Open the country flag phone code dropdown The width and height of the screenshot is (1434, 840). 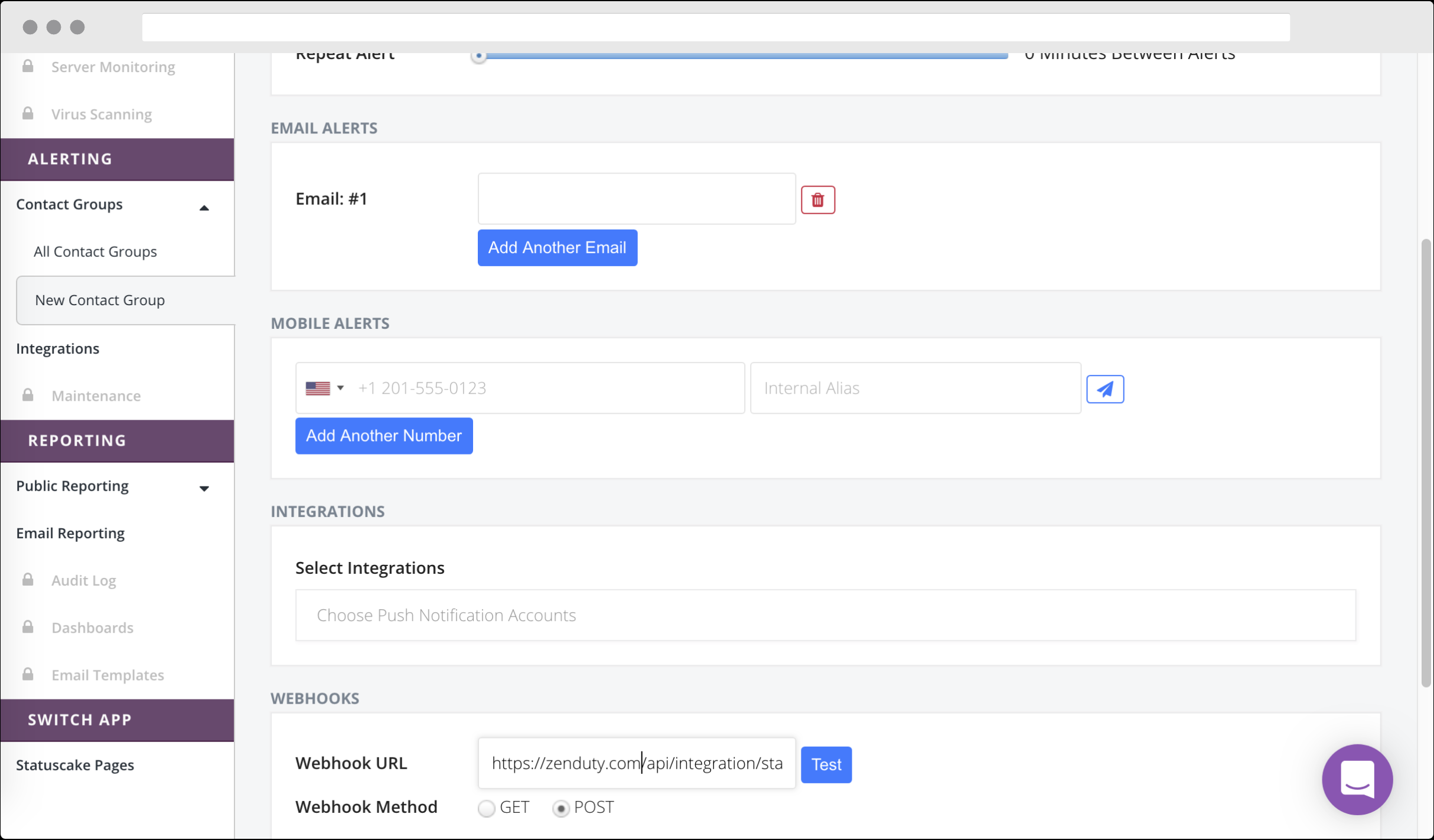pos(325,388)
